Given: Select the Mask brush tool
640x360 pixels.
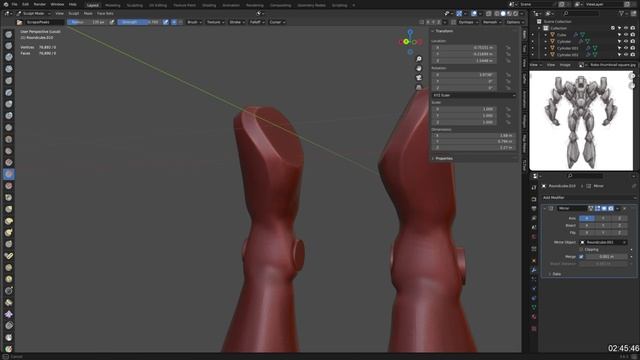Looking at the screenshot, I should pyautogui.click(x=9, y=338).
